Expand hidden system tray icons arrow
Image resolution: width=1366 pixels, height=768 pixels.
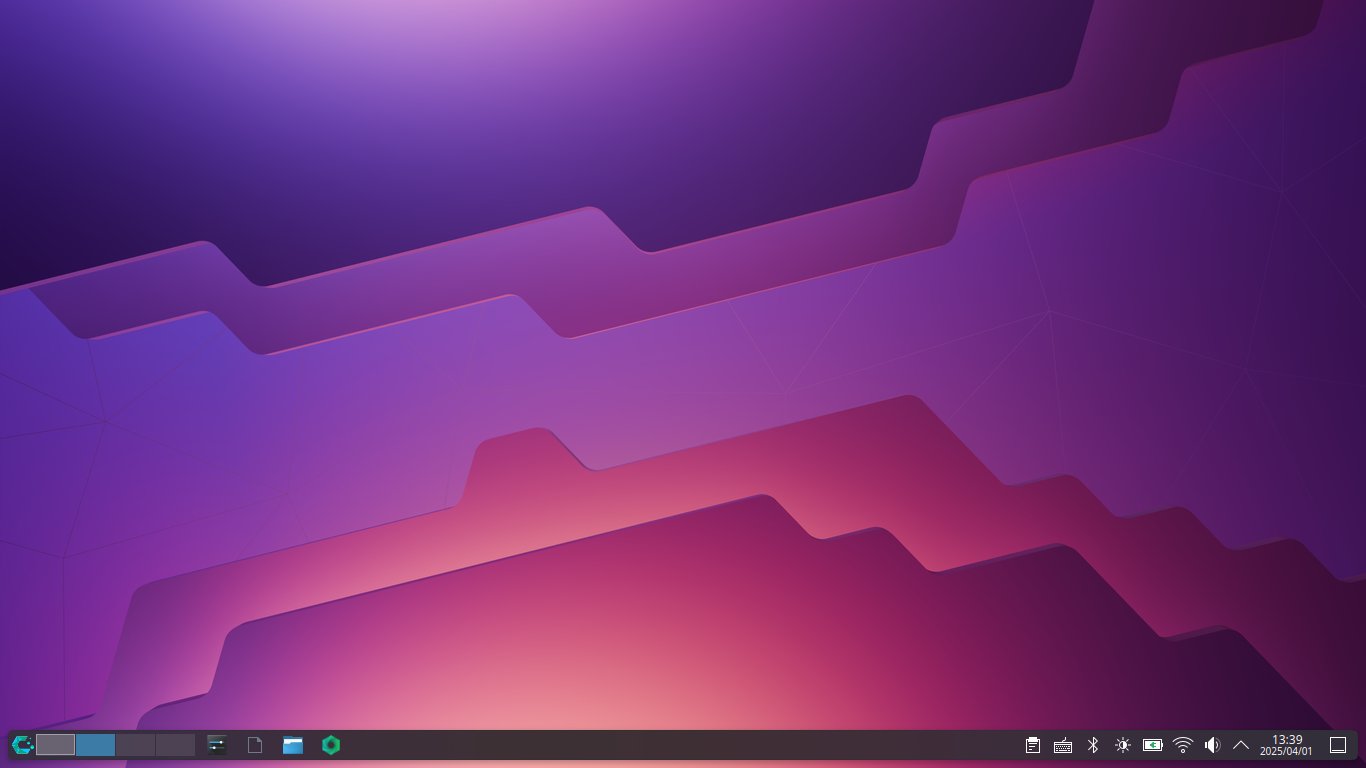1241,745
